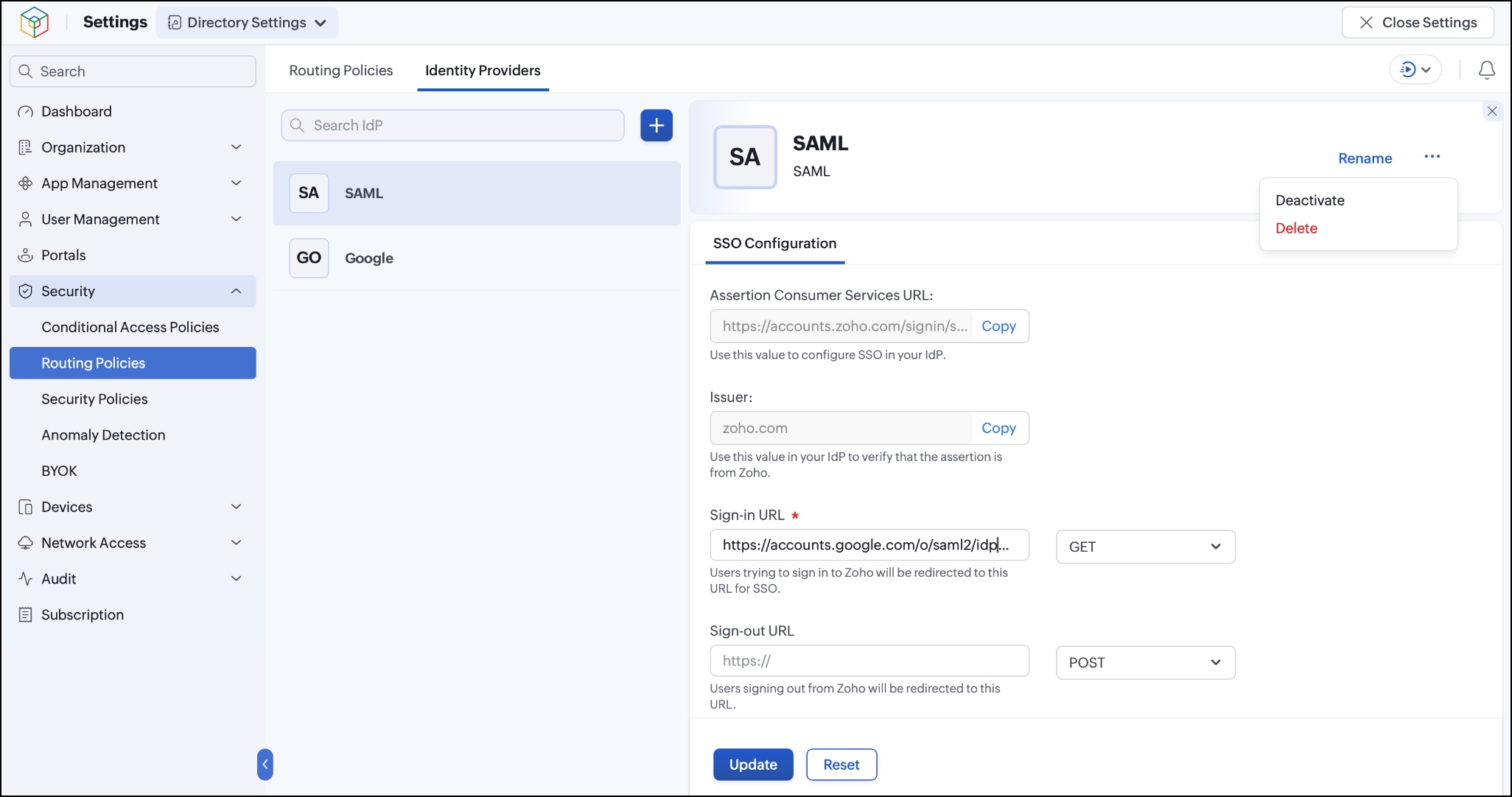This screenshot has width=1512, height=797.
Task: Click the sidebar Search field
Action: coord(133,71)
